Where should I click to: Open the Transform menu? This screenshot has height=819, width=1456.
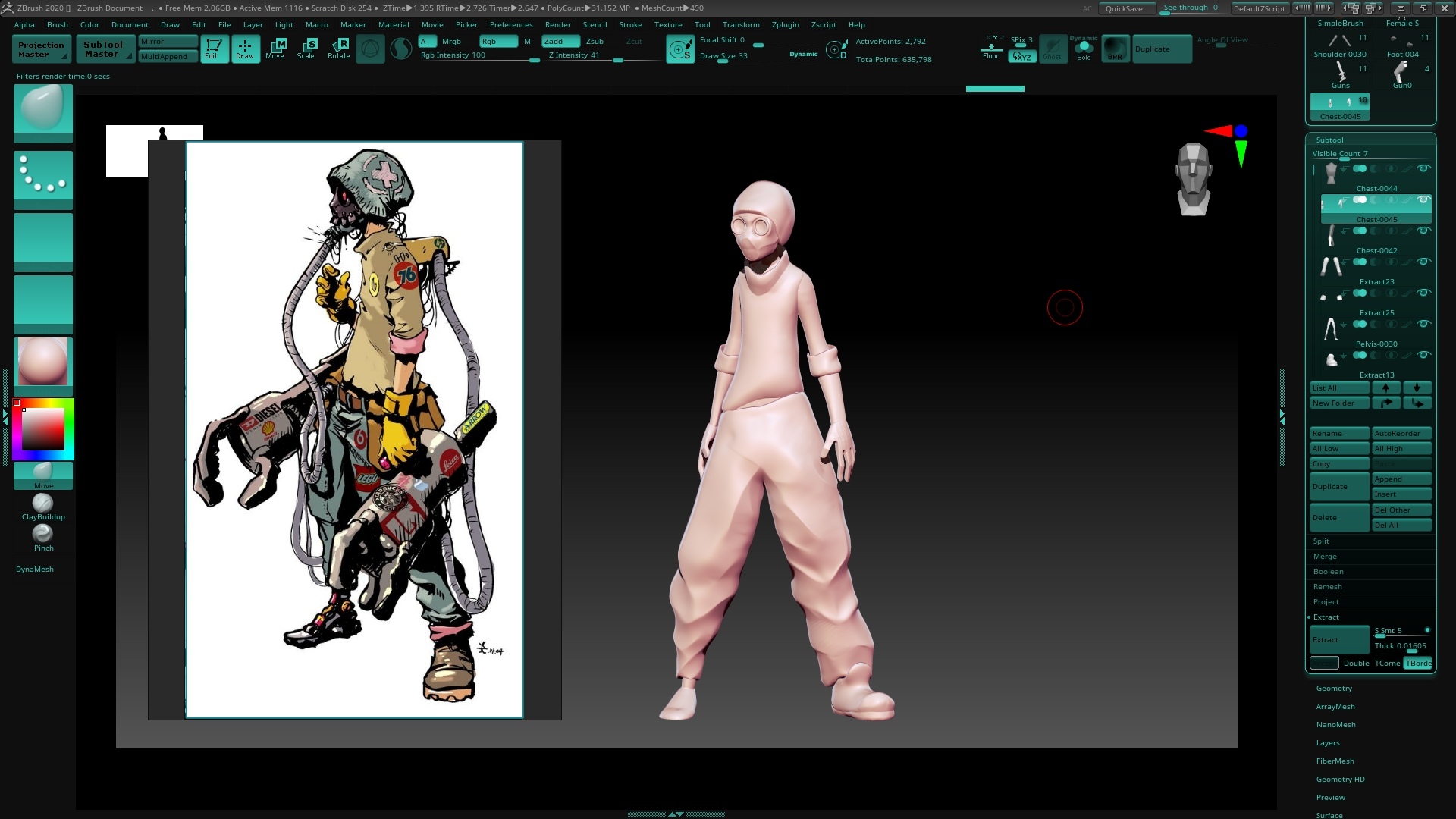click(741, 25)
